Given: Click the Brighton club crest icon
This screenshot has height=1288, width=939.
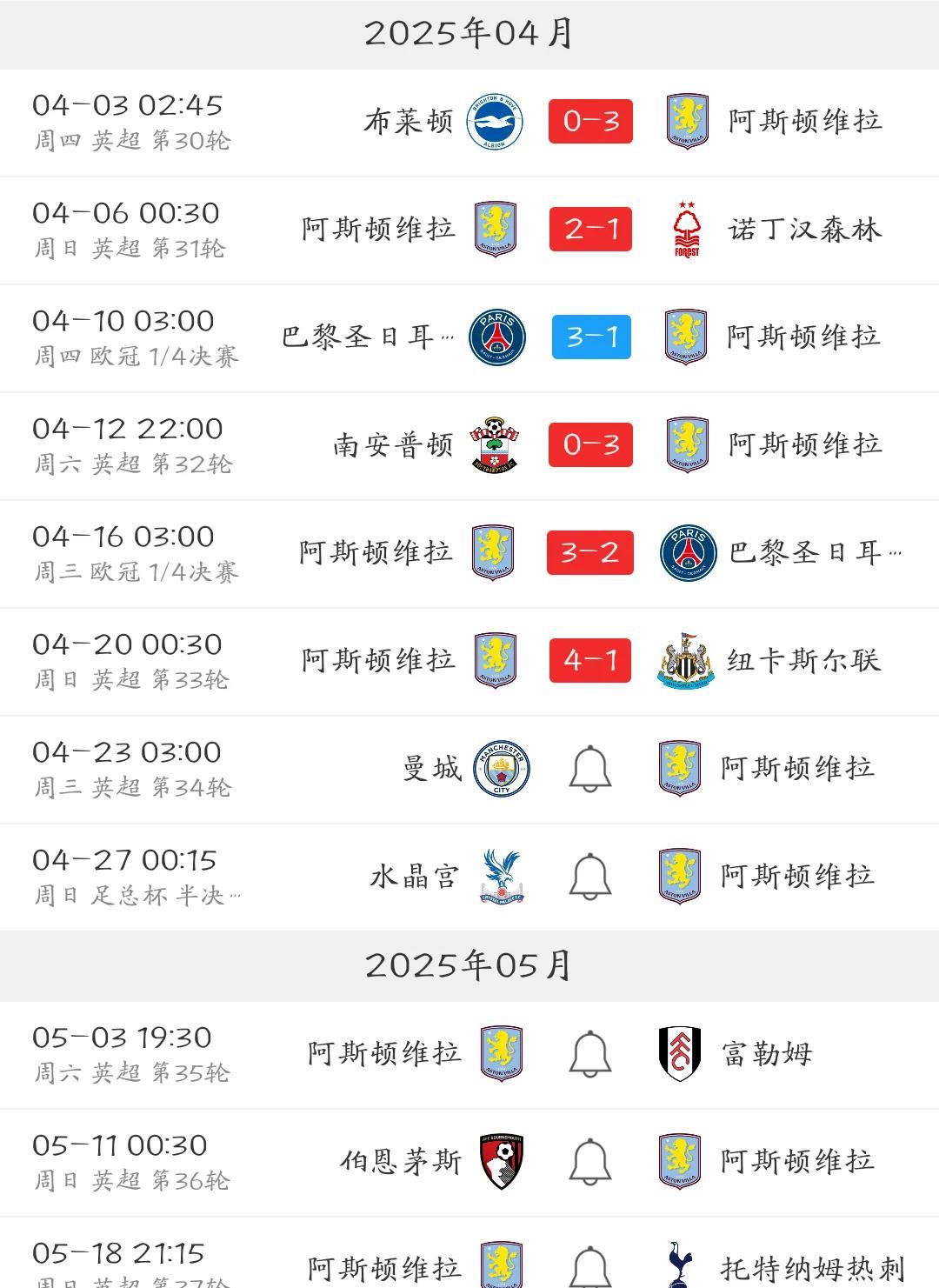Looking at the screenshot, I should click(494, 122).
